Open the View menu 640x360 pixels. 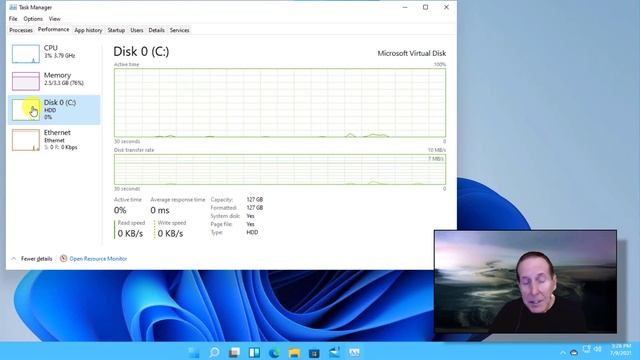coord(55,19)
